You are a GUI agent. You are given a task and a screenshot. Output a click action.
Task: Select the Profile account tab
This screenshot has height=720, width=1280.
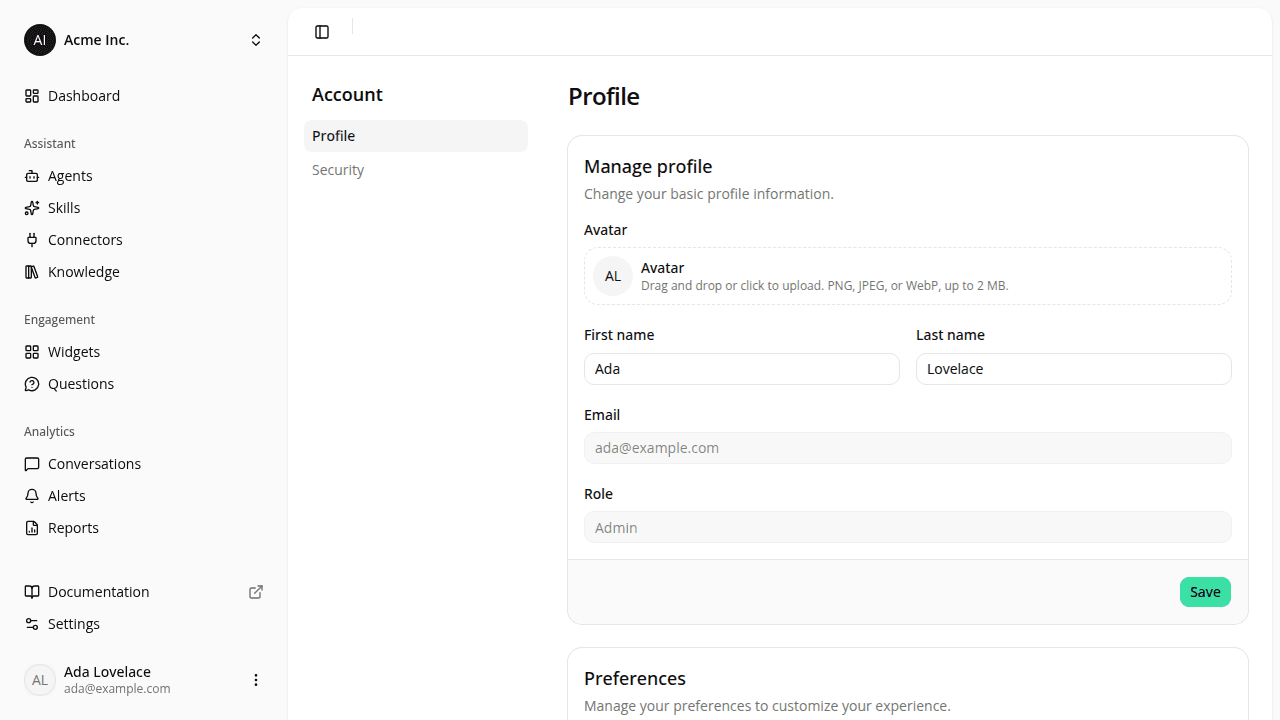[x=416, y=136]
